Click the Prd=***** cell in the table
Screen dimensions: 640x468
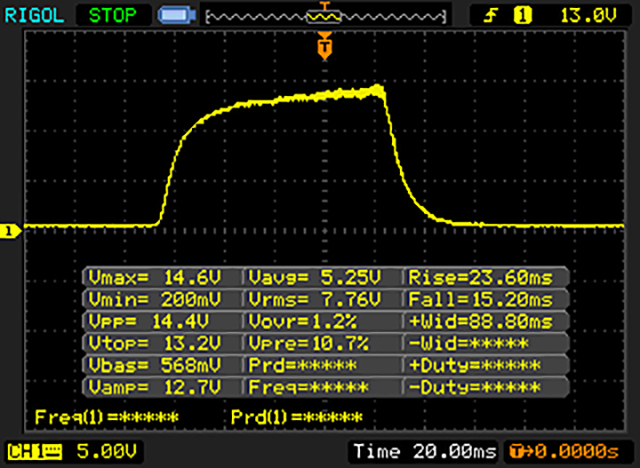302,365
